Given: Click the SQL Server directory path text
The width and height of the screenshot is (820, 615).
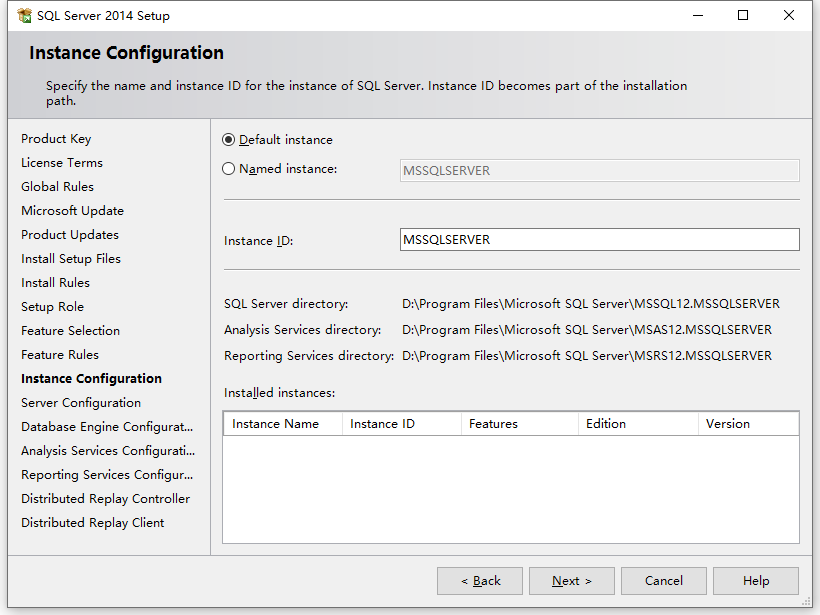Looking at the screenshot, I should point(591,304).
